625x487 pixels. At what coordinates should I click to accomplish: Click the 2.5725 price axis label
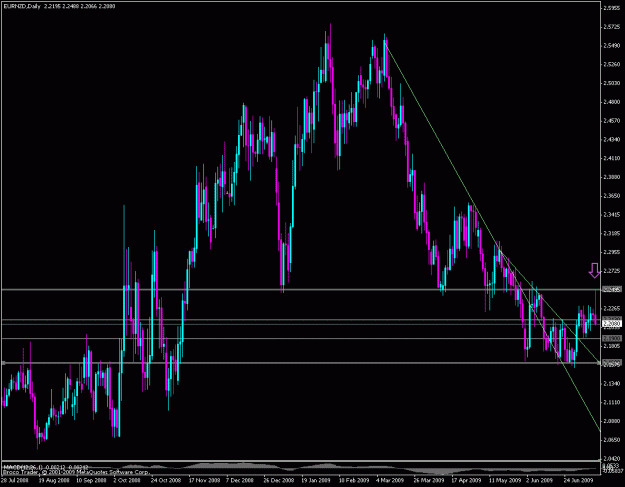click(612, 27)
